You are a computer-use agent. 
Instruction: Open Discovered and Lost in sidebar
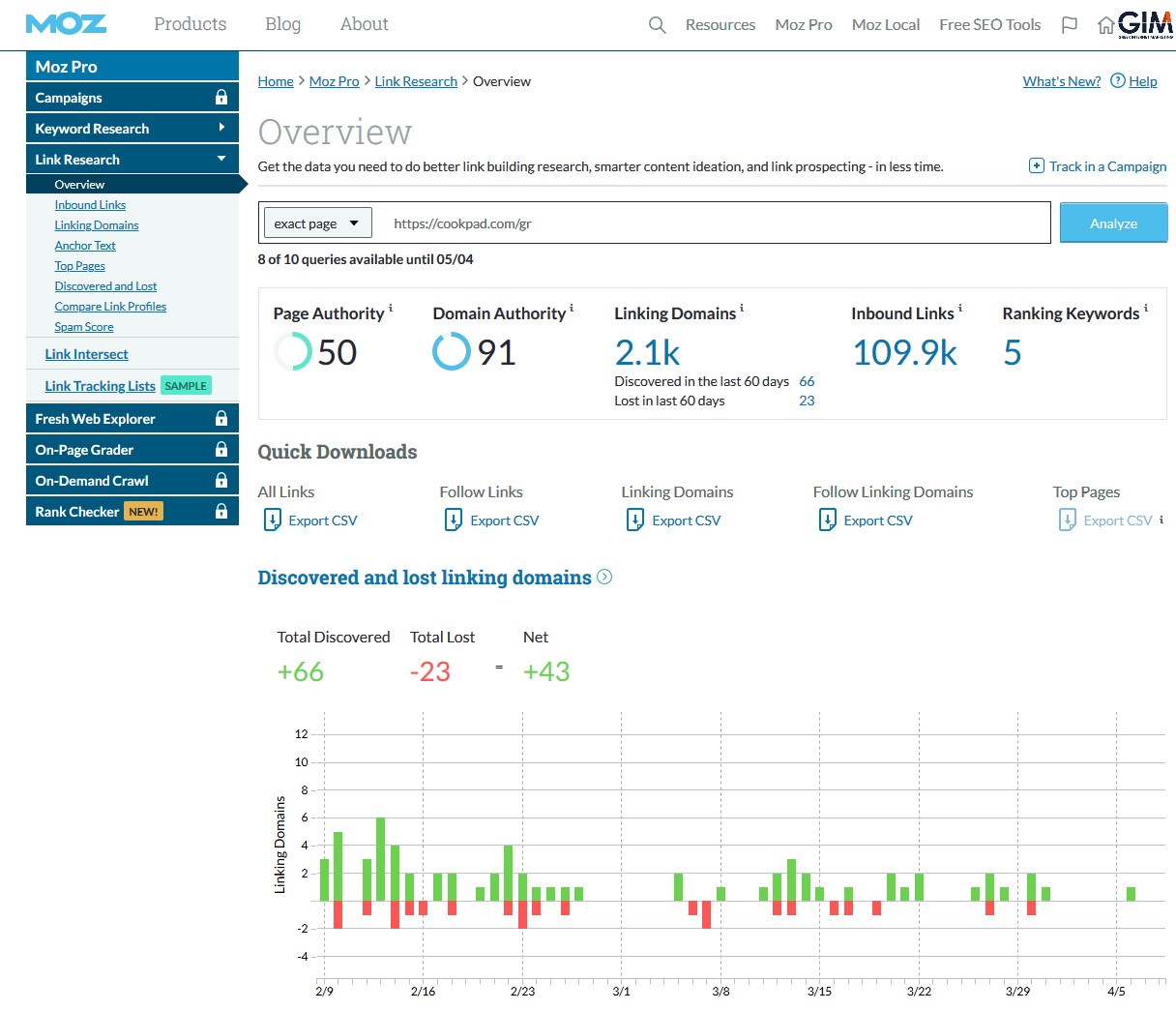(105, 286)
